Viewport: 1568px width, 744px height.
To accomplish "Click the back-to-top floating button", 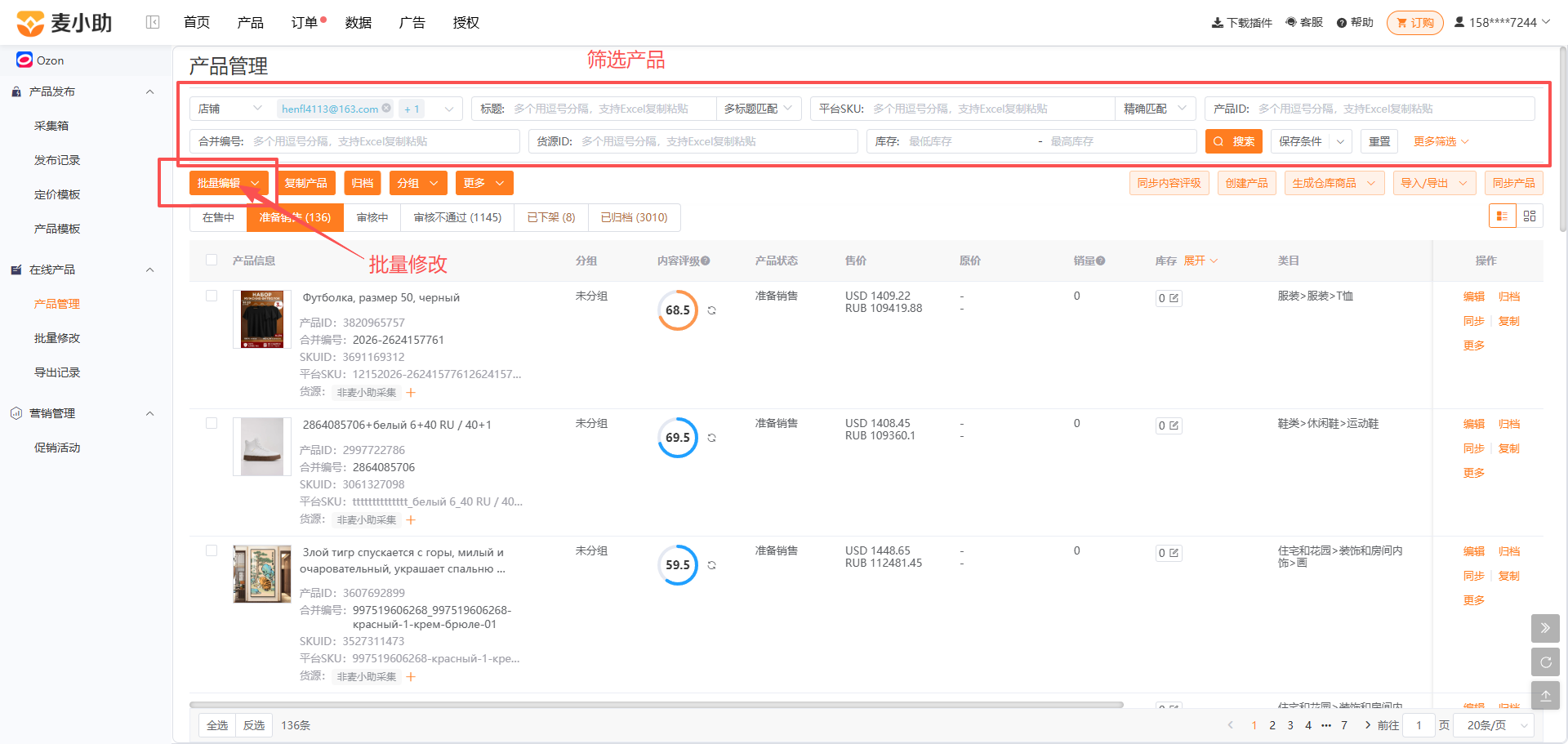I will point(1545,696).
